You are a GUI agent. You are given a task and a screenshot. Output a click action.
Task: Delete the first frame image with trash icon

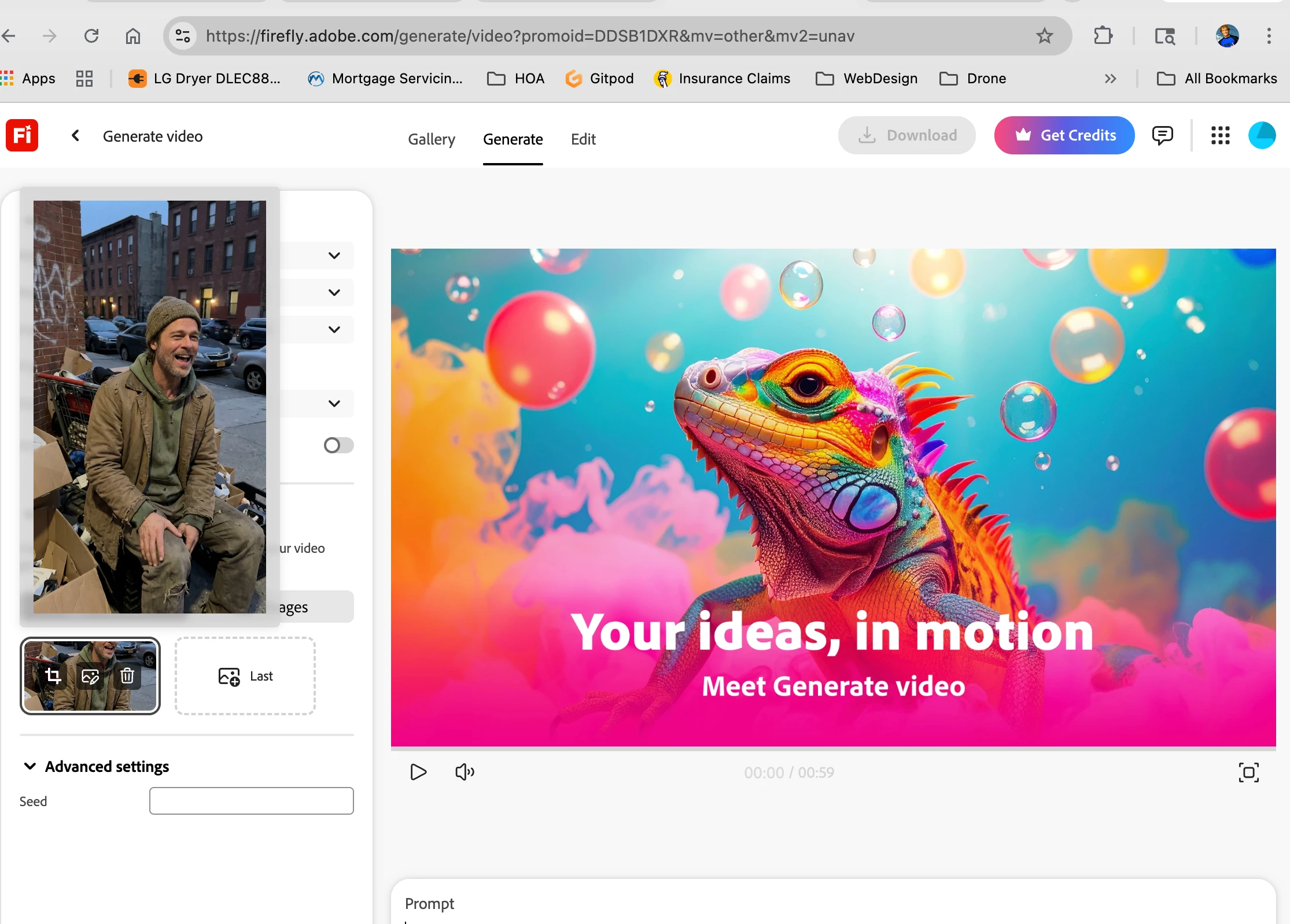pos(127,675)
